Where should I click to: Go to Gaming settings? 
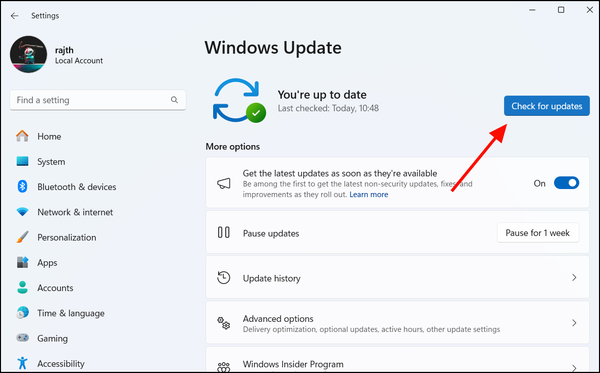pyautogui.click(x=52, y=339)
